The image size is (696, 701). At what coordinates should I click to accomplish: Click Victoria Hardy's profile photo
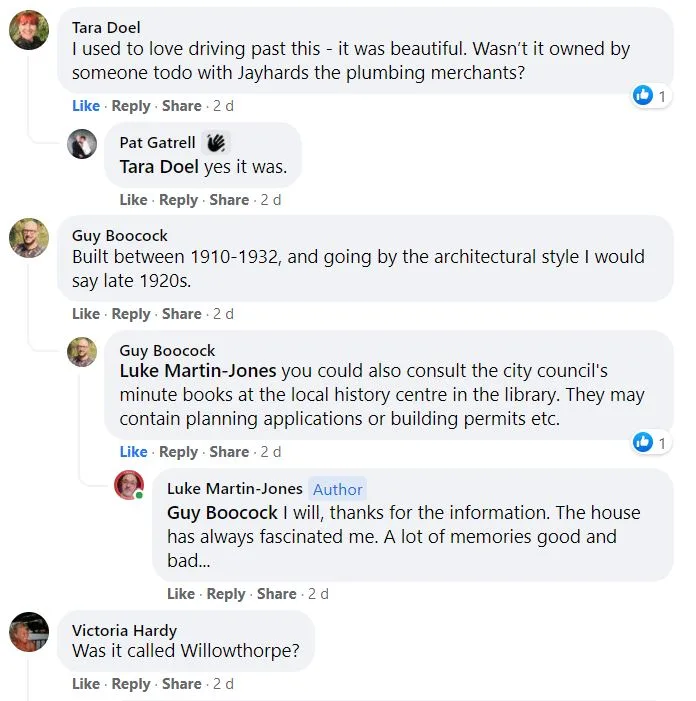tap(29, 632)
